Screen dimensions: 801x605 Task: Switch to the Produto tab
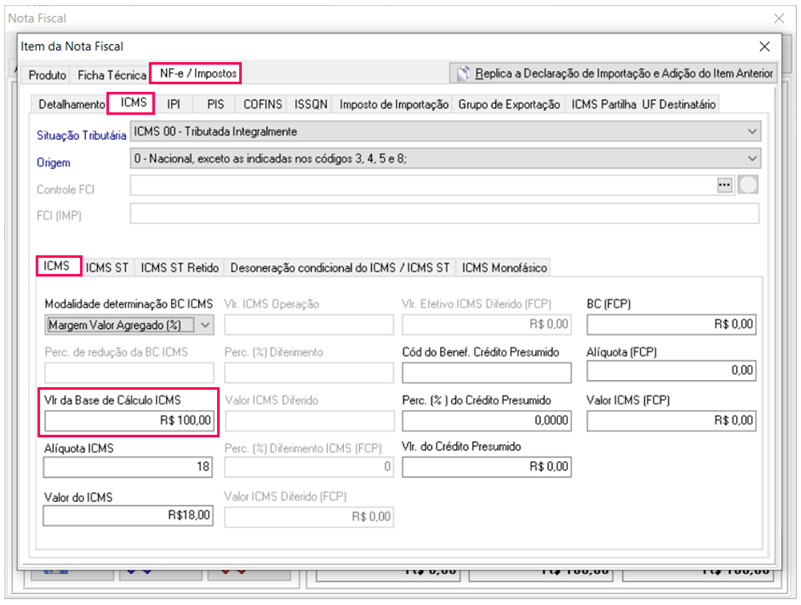pyautogui.click(x=47, y=75)
